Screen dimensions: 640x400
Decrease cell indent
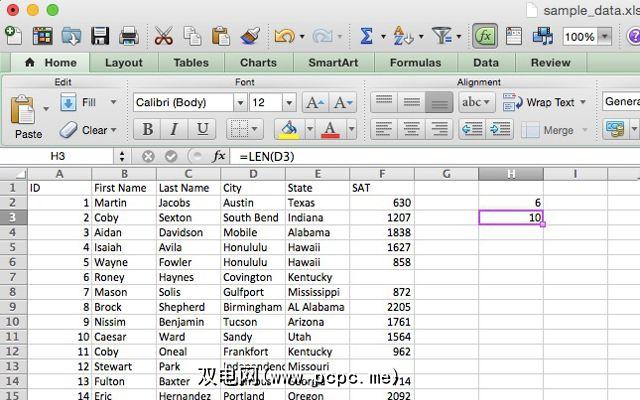473,129
